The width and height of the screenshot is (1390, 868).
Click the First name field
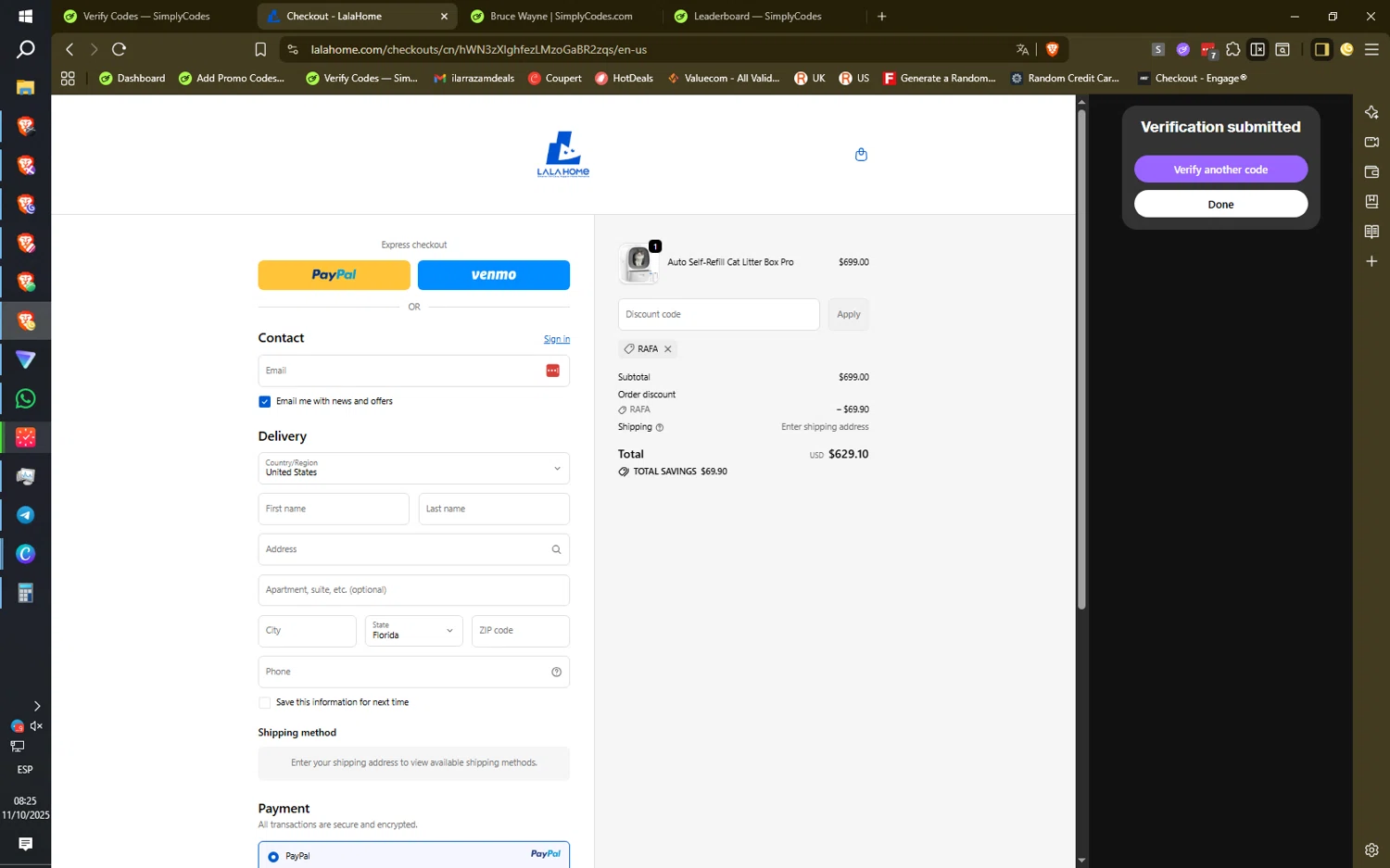click(334, 509)
